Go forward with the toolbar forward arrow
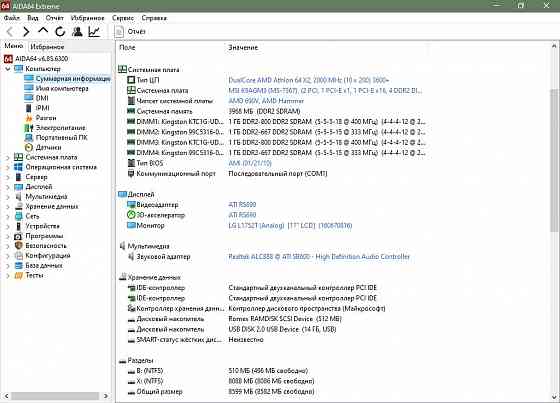560x403 pixels. pos(26,32)
